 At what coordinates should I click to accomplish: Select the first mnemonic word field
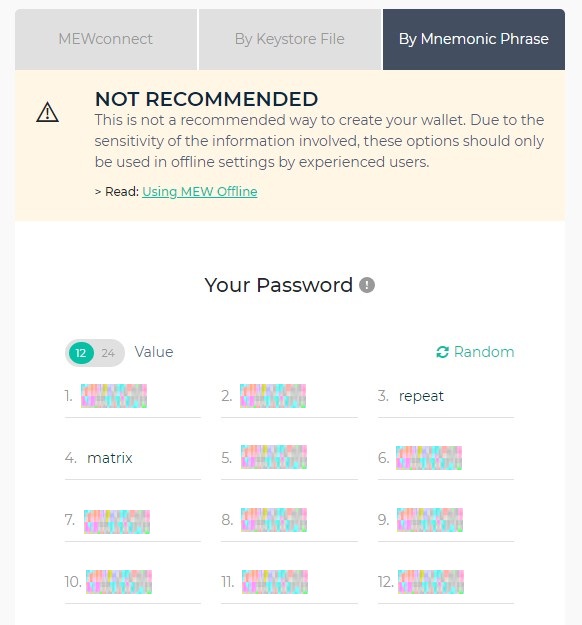pyautogui.click(x=133, y=396)
